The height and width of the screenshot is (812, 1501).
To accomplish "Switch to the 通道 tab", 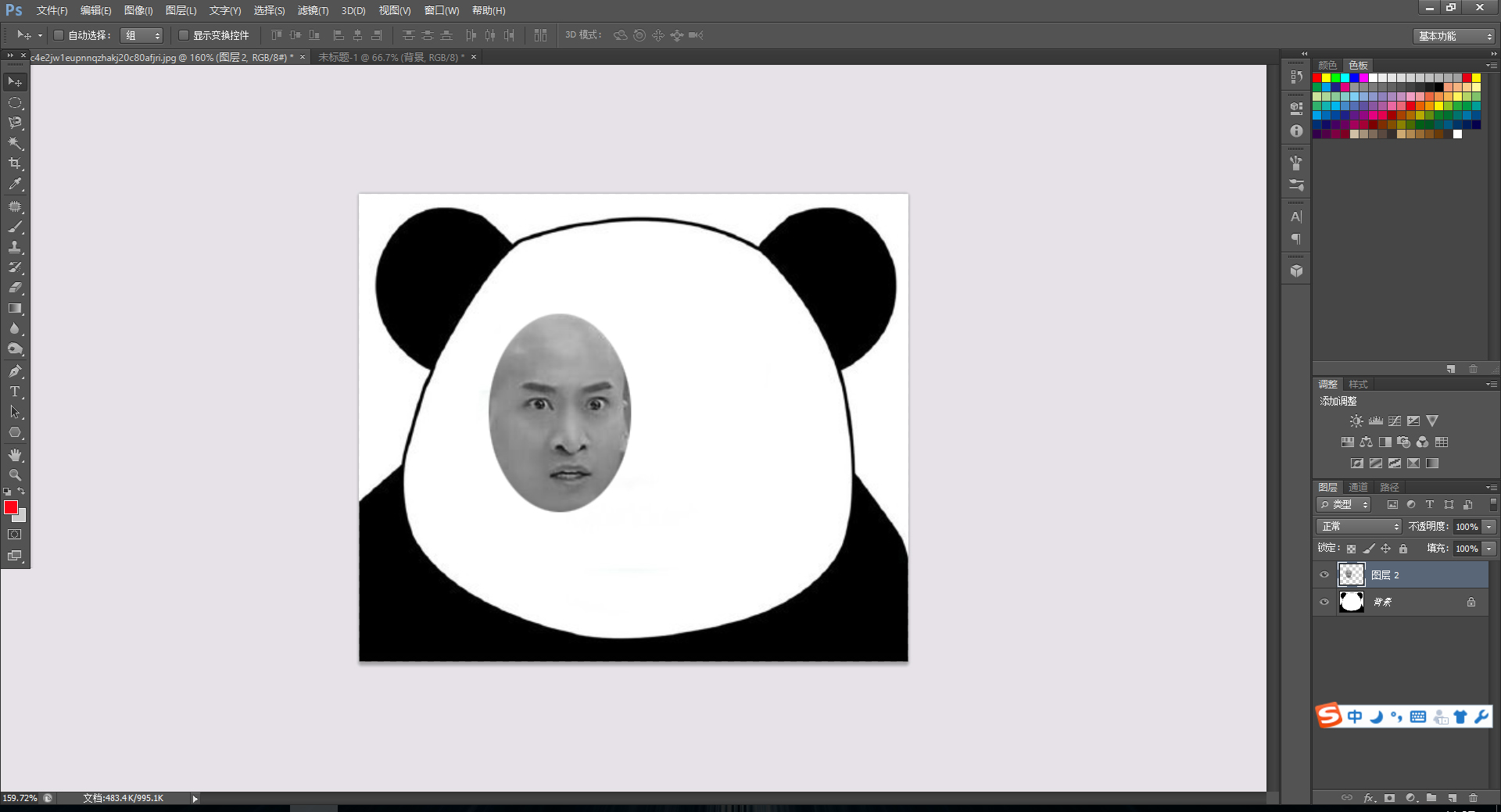I will coord(1358,487).
